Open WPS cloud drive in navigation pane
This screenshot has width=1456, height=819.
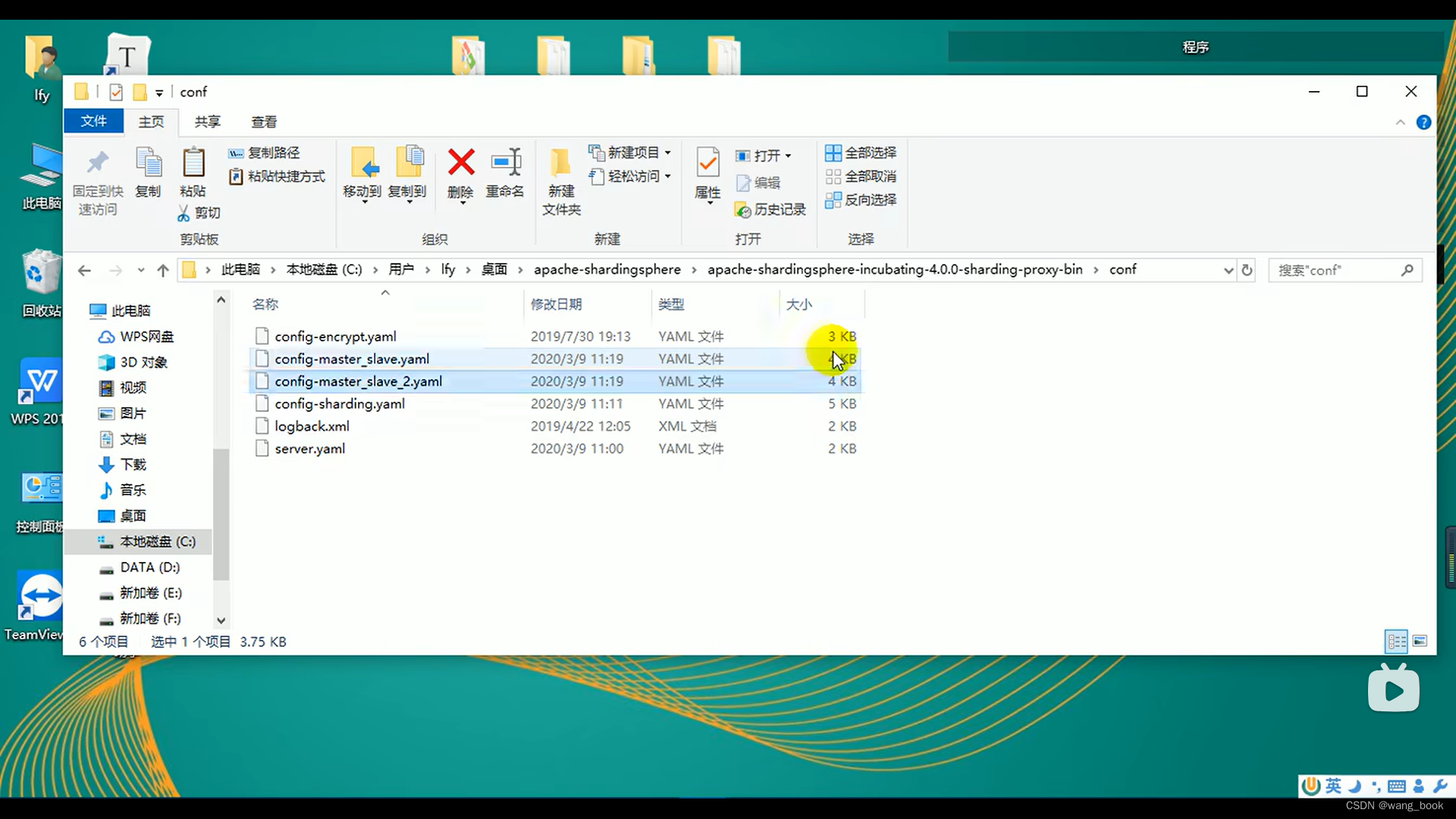pos(136,336)
